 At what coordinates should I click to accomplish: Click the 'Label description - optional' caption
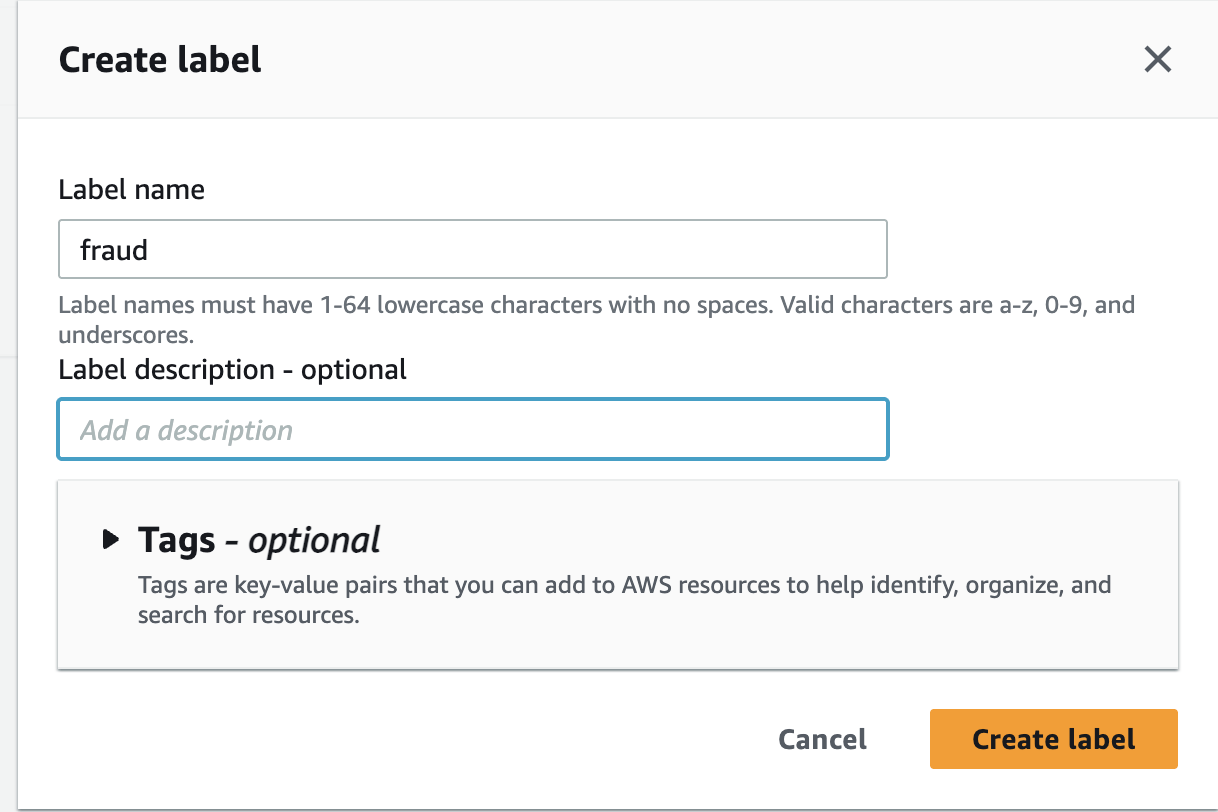coord(232,370)
